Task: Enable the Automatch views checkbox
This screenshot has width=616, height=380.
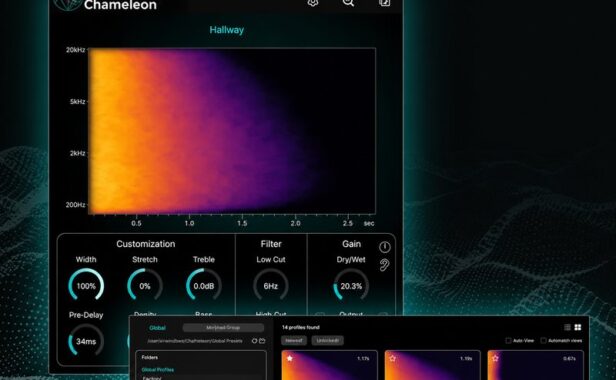Action: pos(543,340)
